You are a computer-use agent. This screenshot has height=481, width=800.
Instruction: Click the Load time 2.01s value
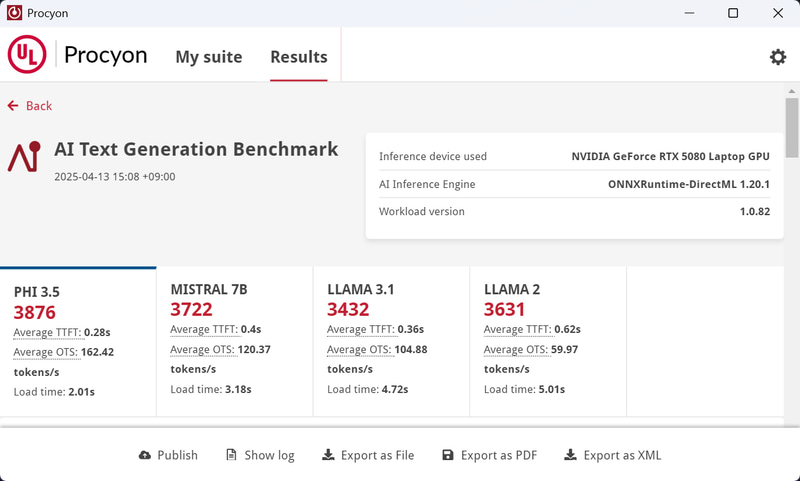pyautogui.click(x=82, y=392)
